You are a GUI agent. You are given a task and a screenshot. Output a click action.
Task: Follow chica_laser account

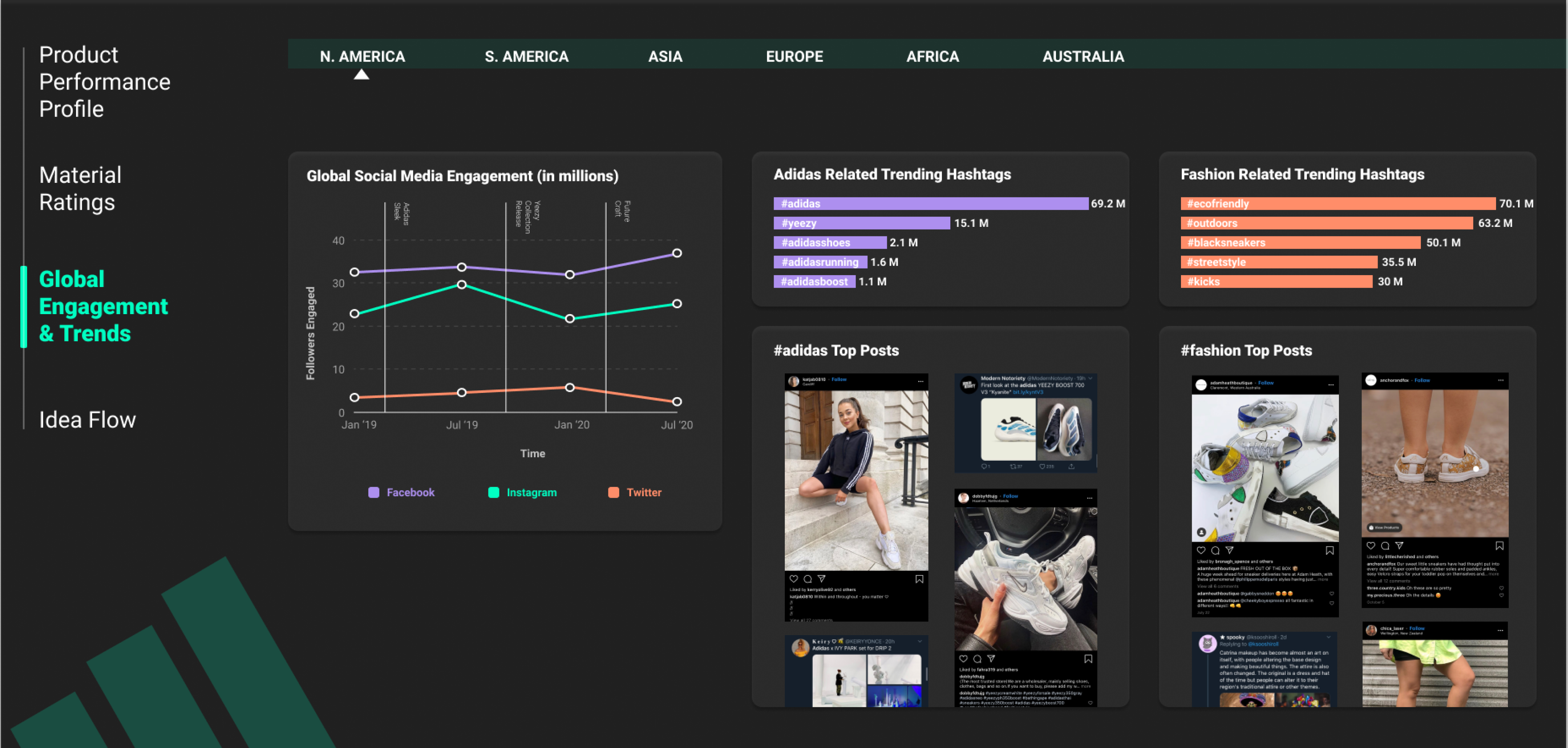coord(1417,628)
